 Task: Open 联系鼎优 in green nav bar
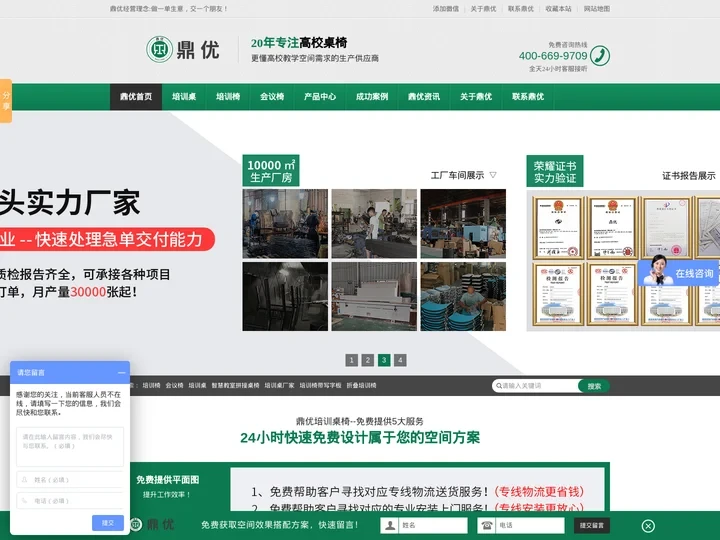(528, 96)
